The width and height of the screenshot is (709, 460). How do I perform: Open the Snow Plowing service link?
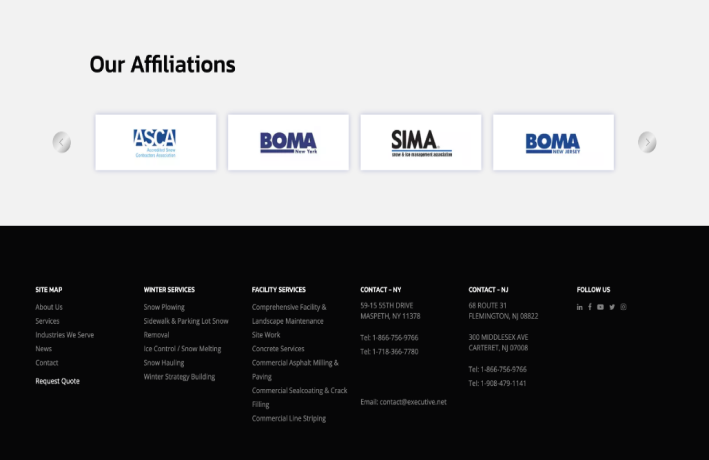tap(164, 307)
